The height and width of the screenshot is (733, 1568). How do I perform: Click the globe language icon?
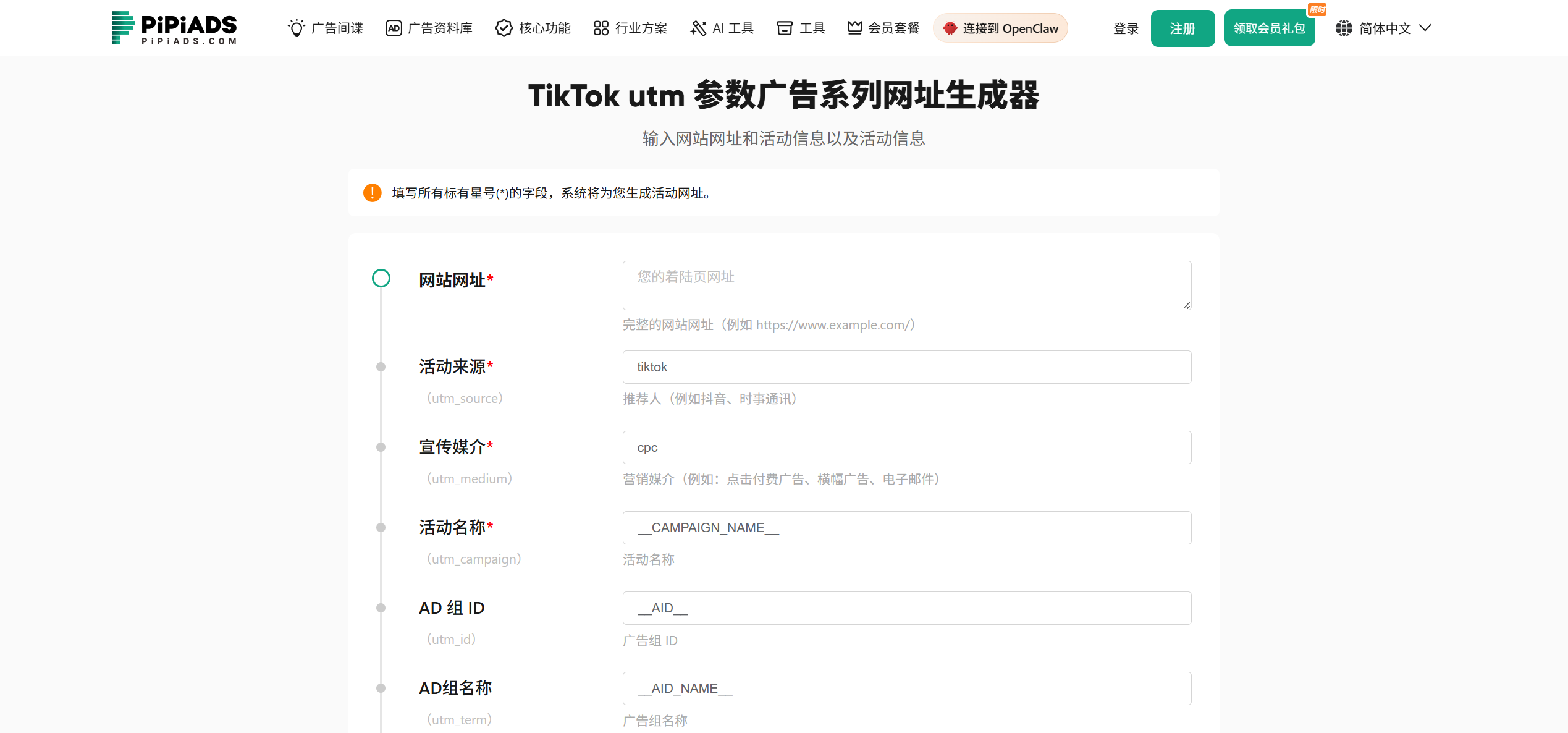tap(1344, 28)
